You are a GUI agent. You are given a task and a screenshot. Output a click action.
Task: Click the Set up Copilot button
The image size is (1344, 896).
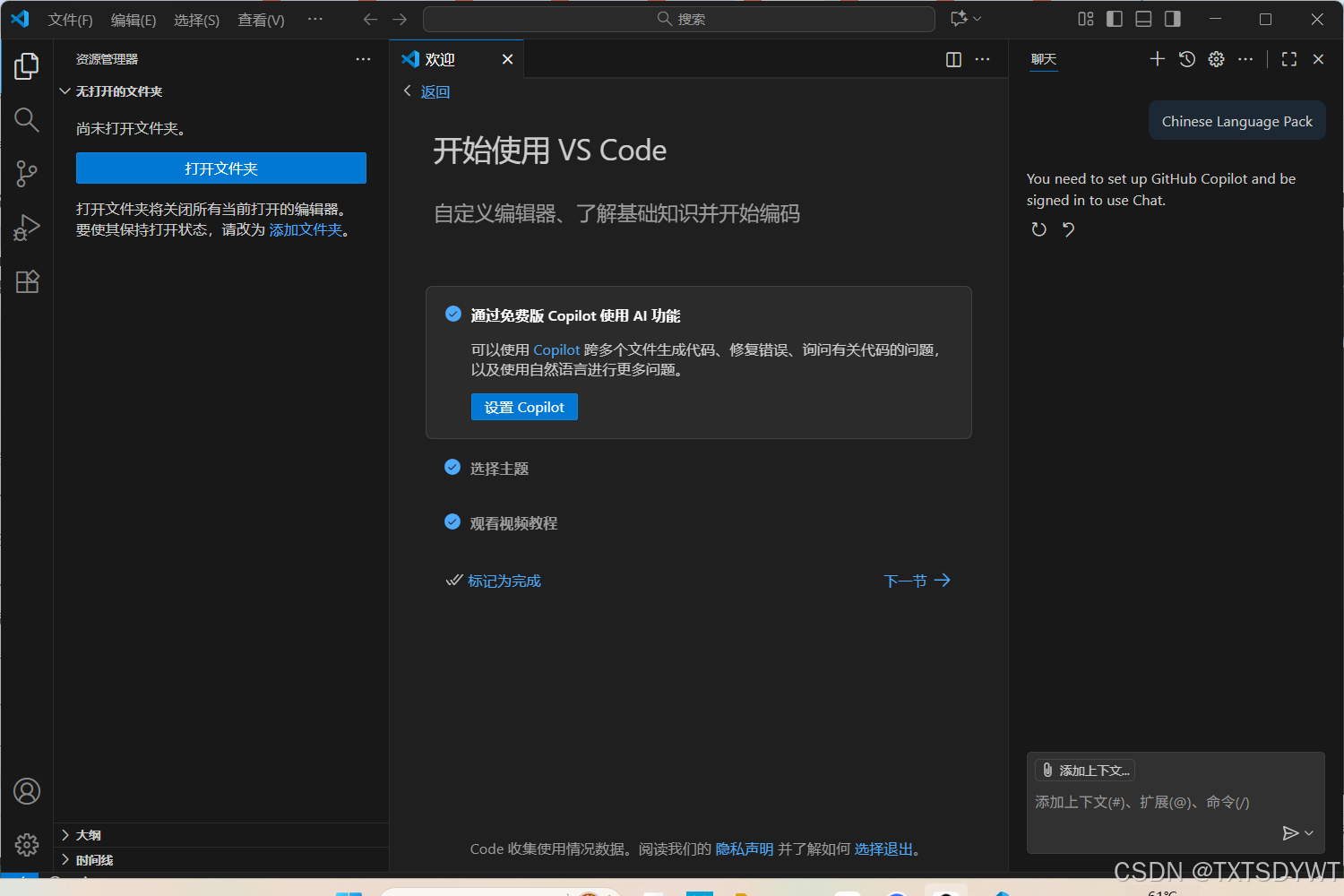(x=524, y=408)
